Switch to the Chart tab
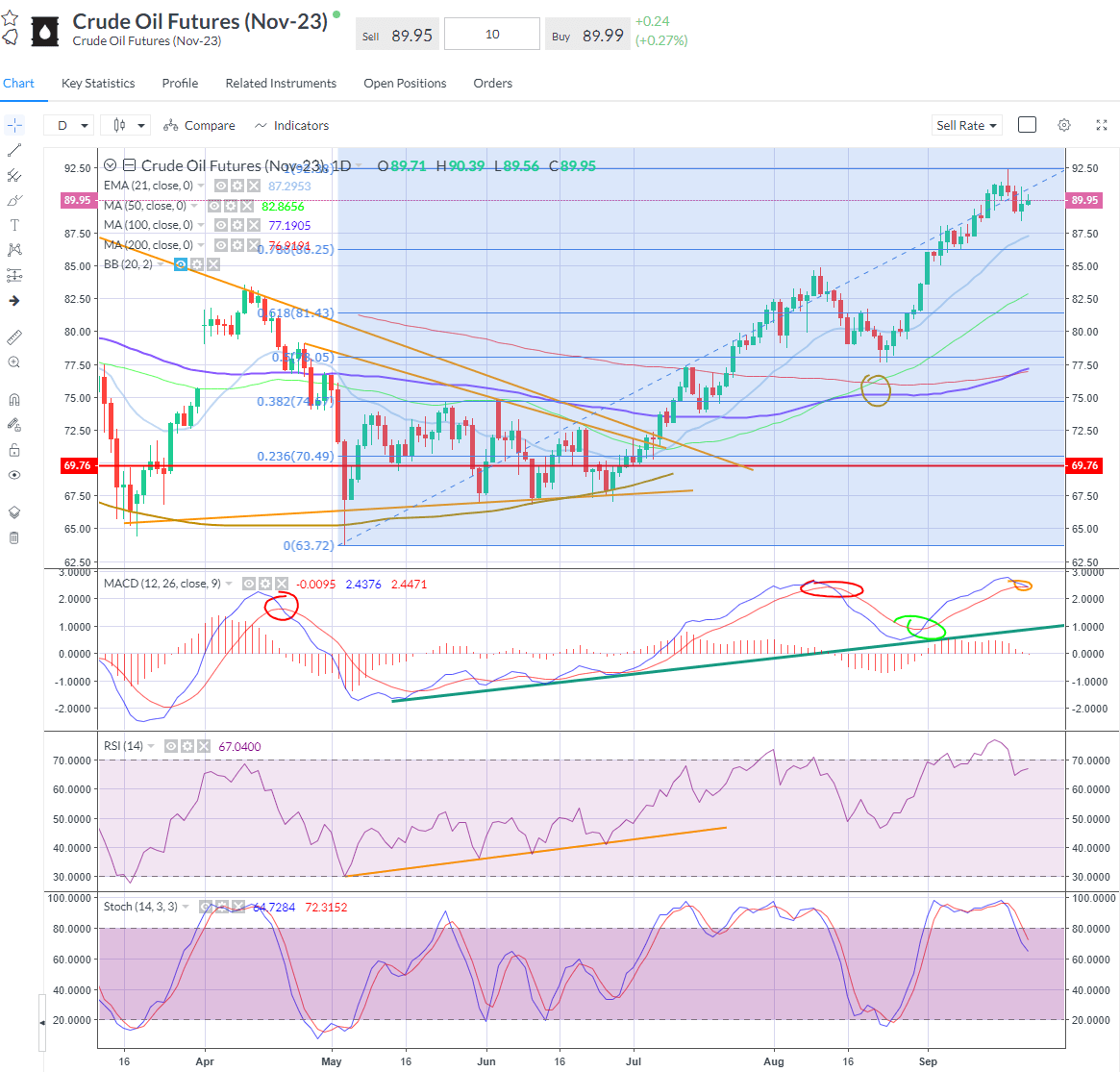This screenshot has width=1120, height=1072. click(18, 83)
